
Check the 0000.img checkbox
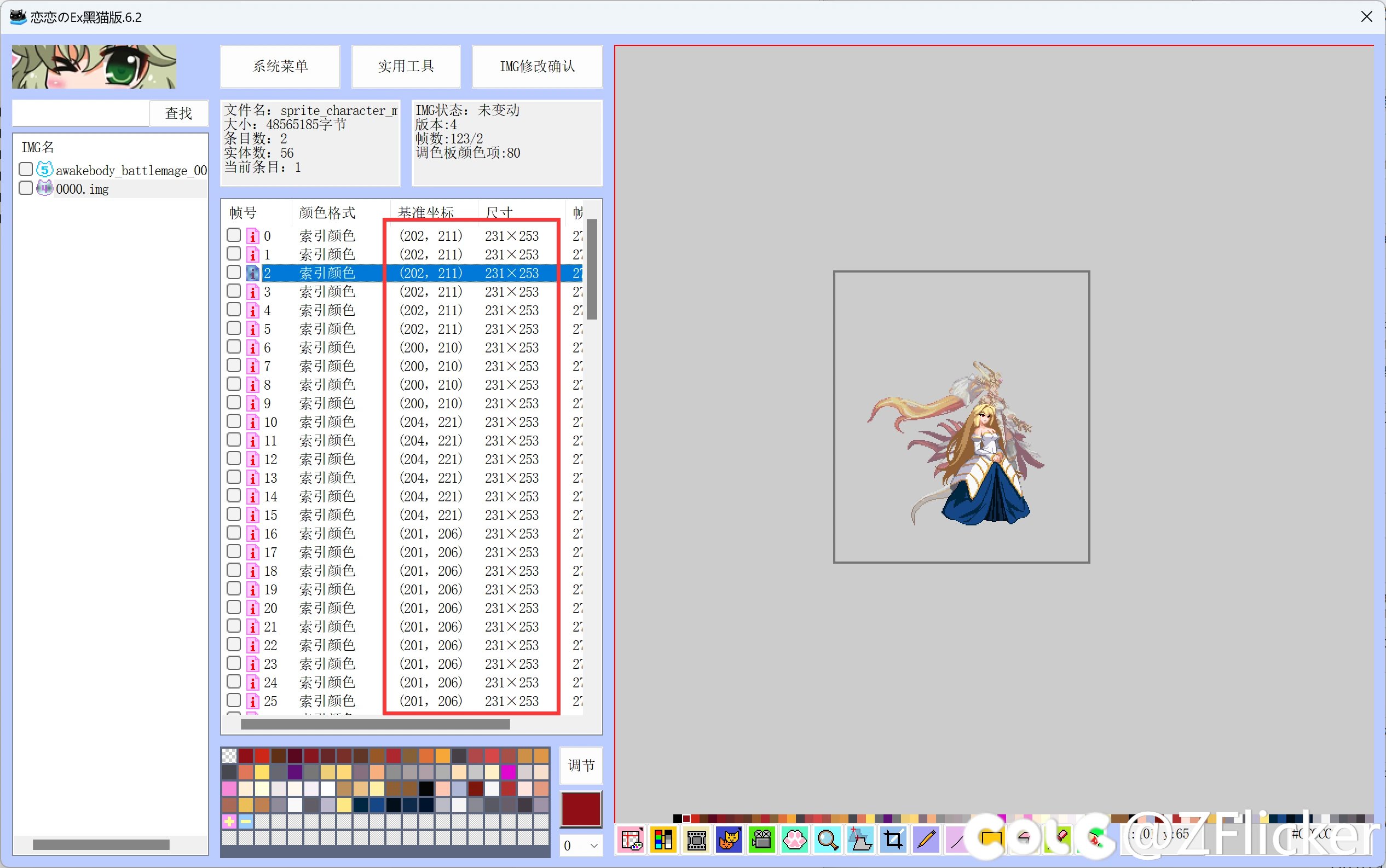pyautogui.click(x=26, y=188)
